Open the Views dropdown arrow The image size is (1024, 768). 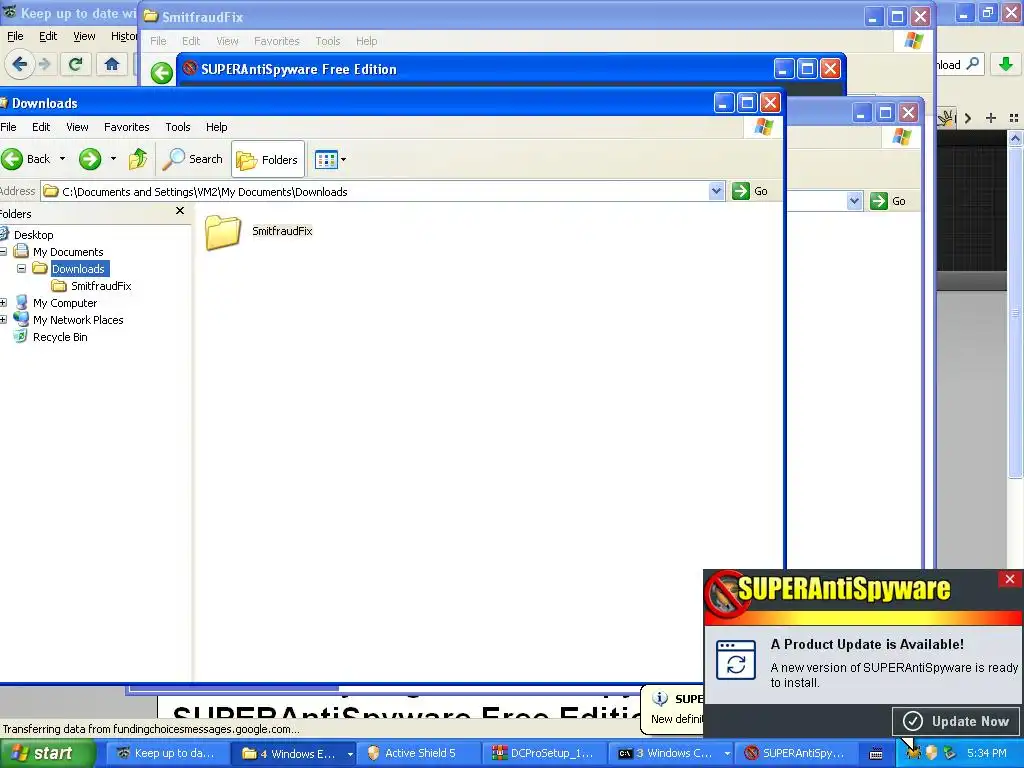point(344,159)
